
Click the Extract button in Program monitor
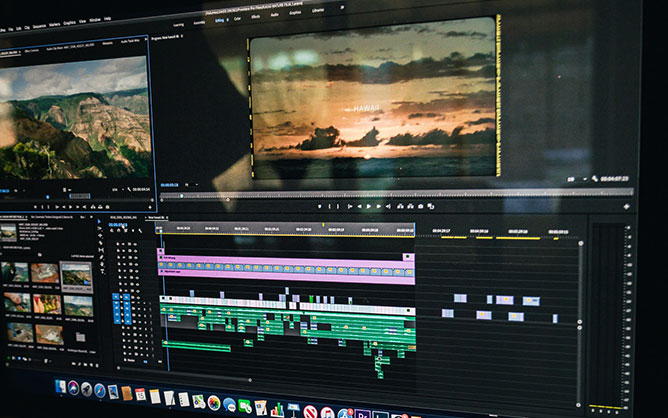point(410,206)
